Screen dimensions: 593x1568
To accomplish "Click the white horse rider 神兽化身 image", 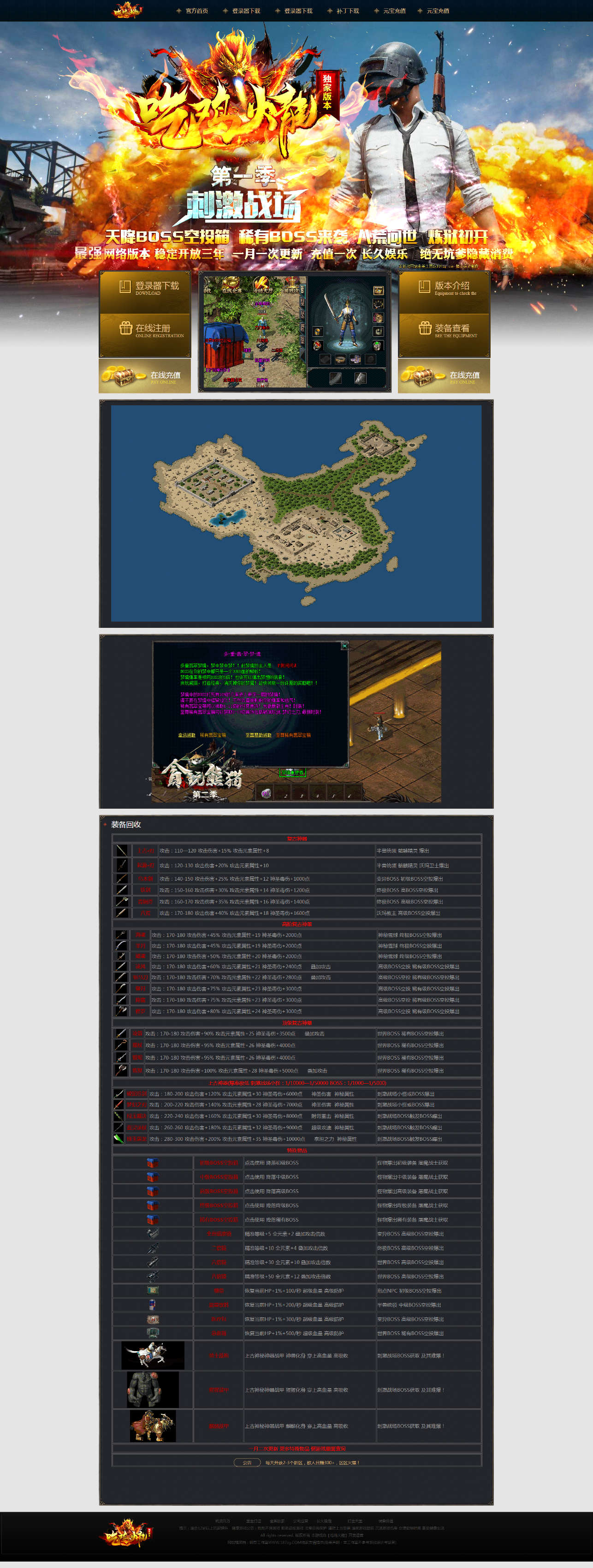I will [153, 1355].
